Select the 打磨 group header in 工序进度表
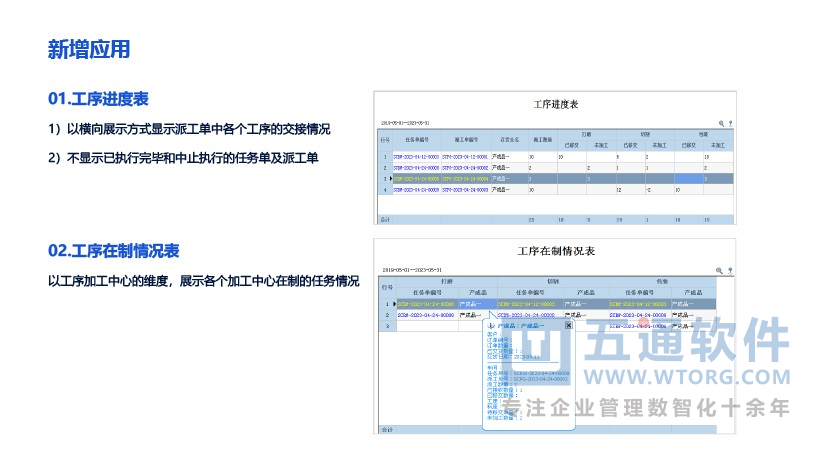 click(586, 134)
